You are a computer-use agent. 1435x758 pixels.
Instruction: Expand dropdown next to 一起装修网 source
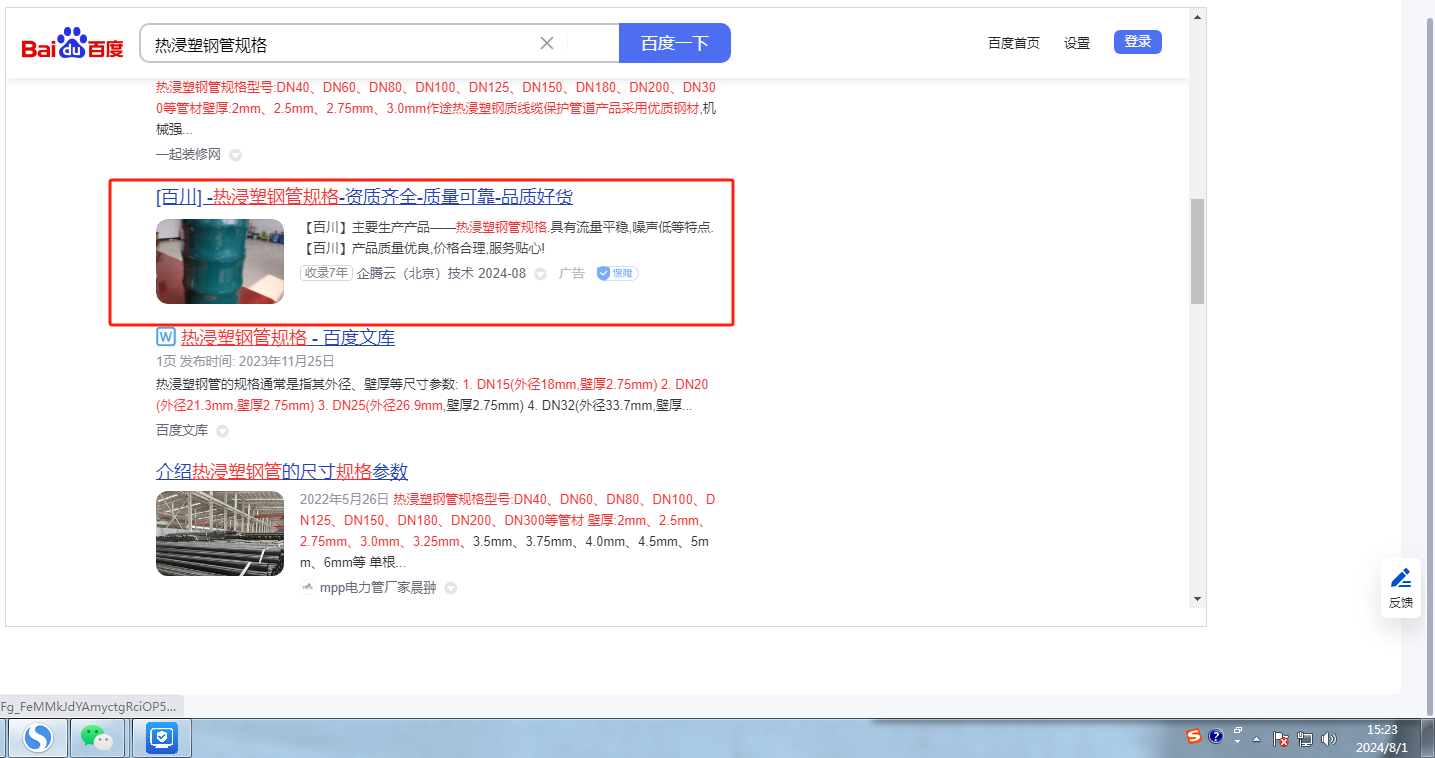tap(235, 155)
